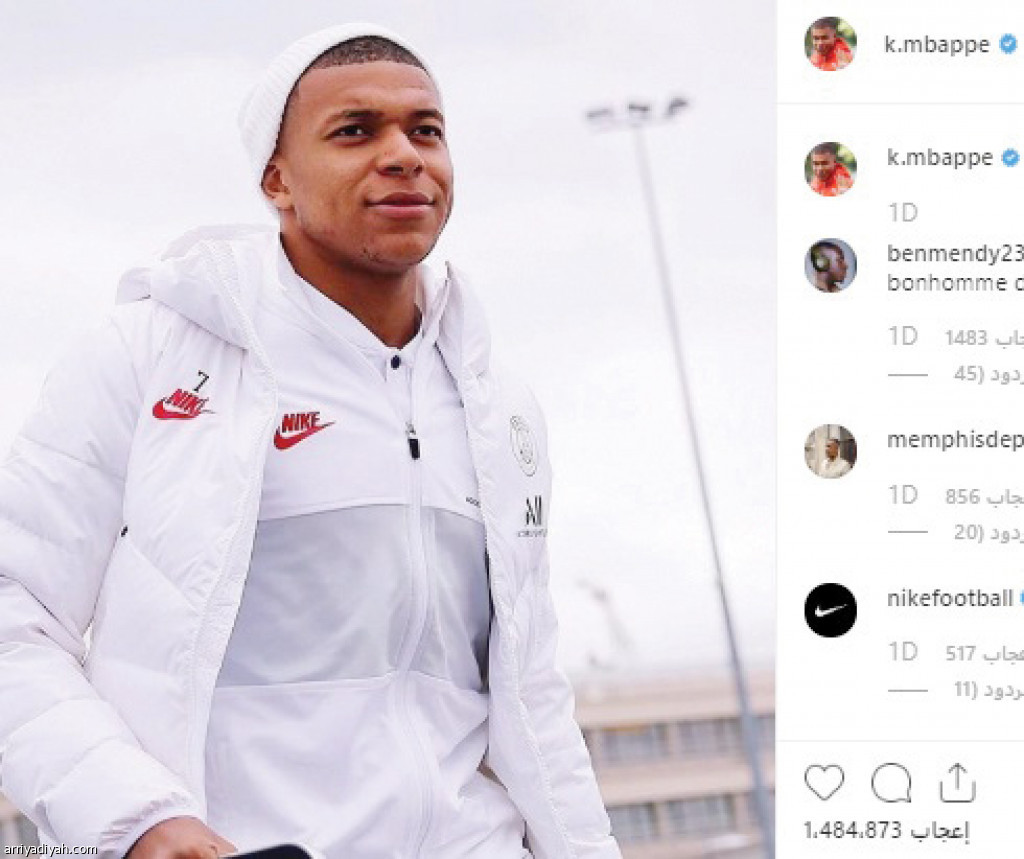Click the 856 likes count on memphisdepay's comment
1024x859 pixels.
[984, 496]
